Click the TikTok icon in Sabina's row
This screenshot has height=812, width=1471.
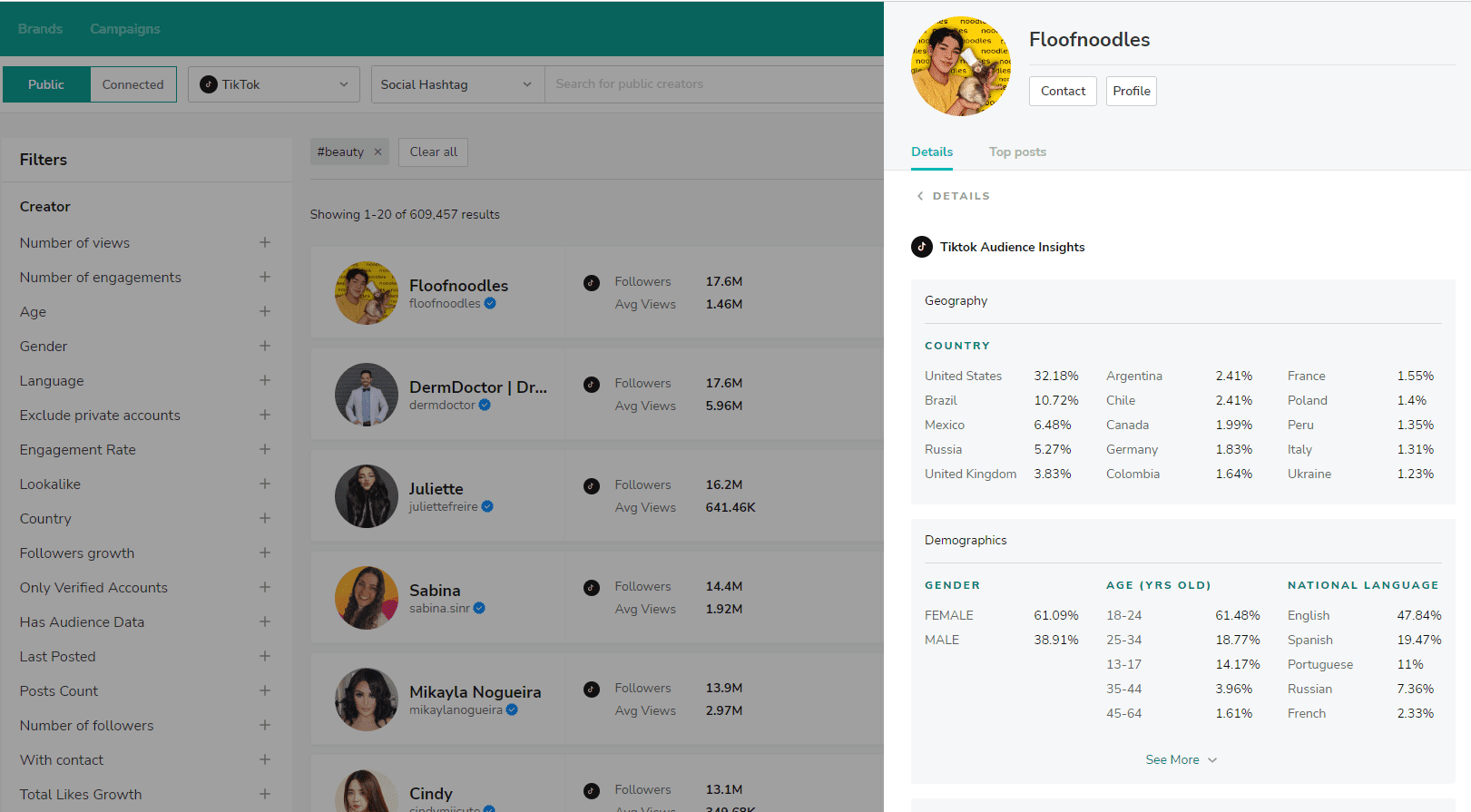point(592,588)
